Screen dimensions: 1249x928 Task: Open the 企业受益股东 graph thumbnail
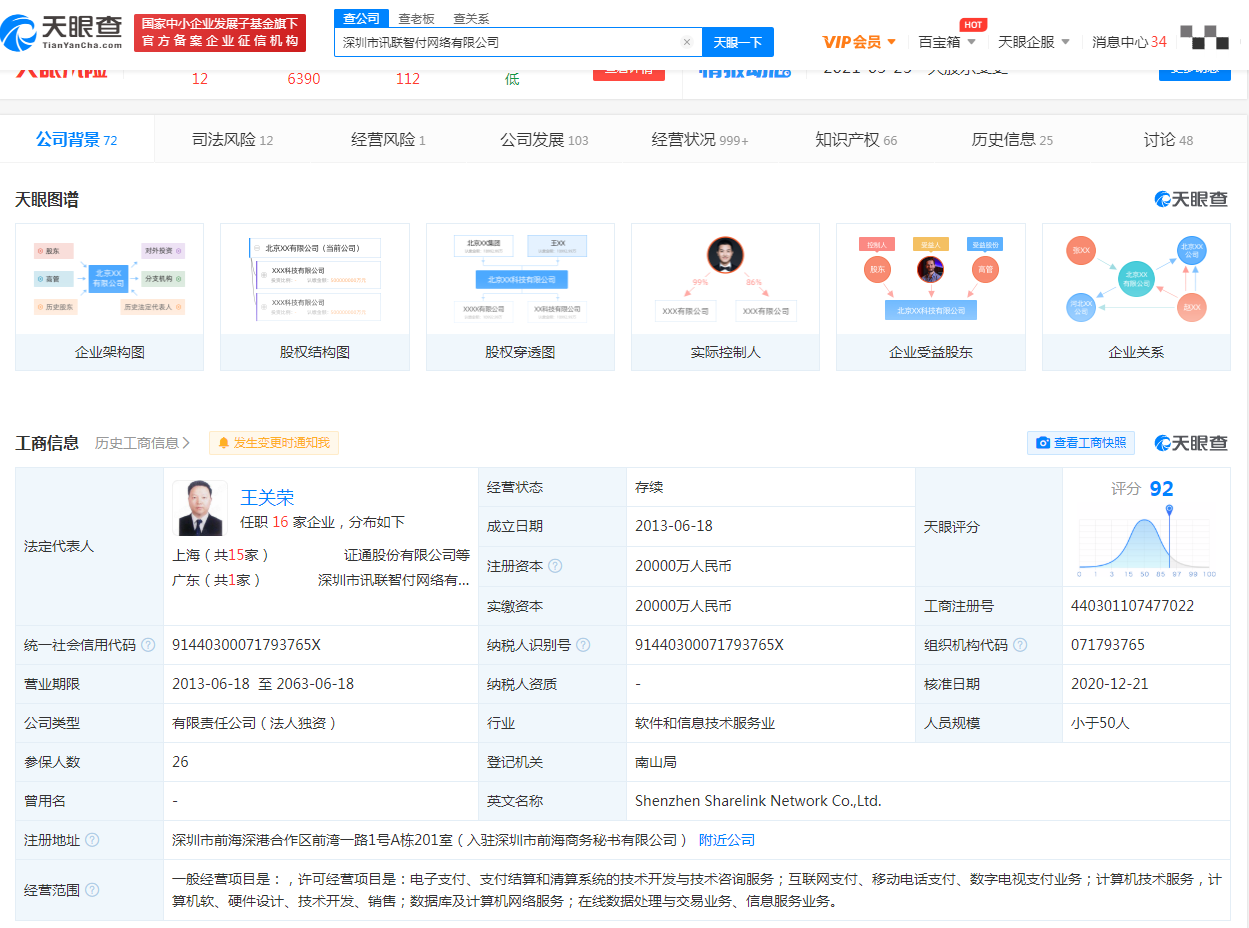point(931,297)
